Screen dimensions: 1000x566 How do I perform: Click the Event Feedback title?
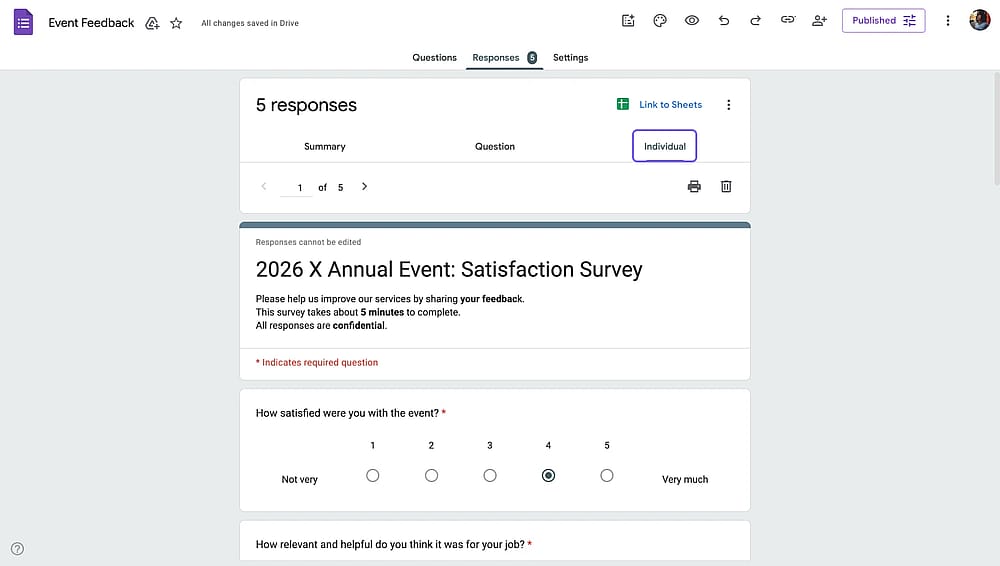pyautogui.click(x=91, y=23)
